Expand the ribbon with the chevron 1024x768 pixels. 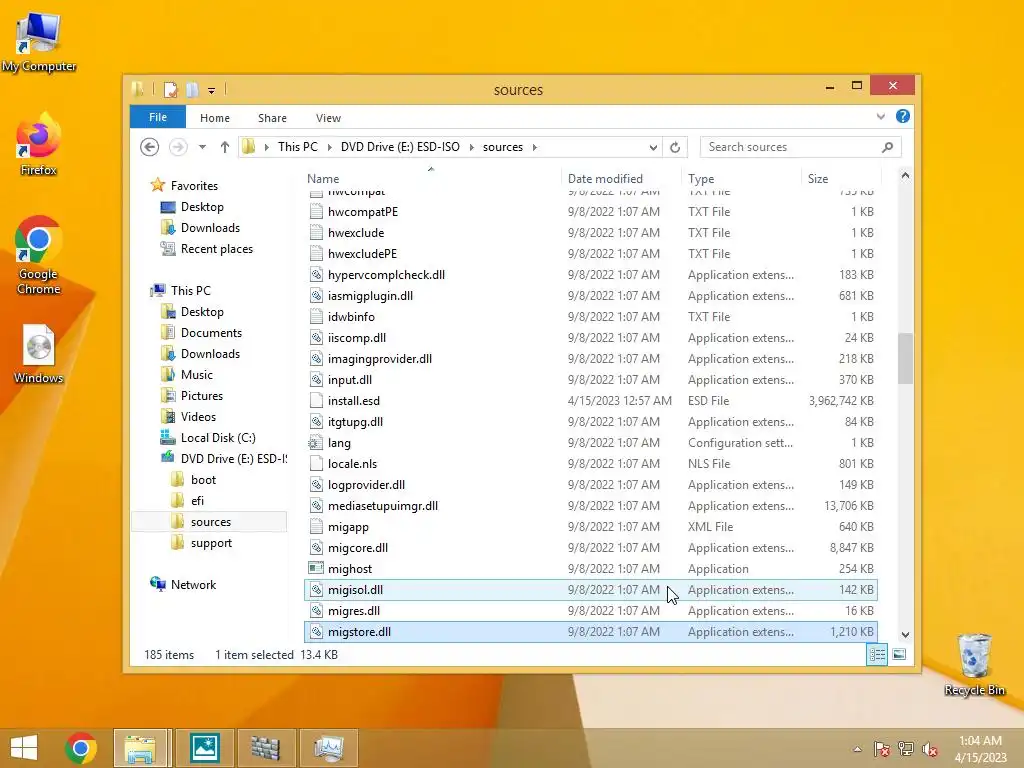click(x=880, y=117)
